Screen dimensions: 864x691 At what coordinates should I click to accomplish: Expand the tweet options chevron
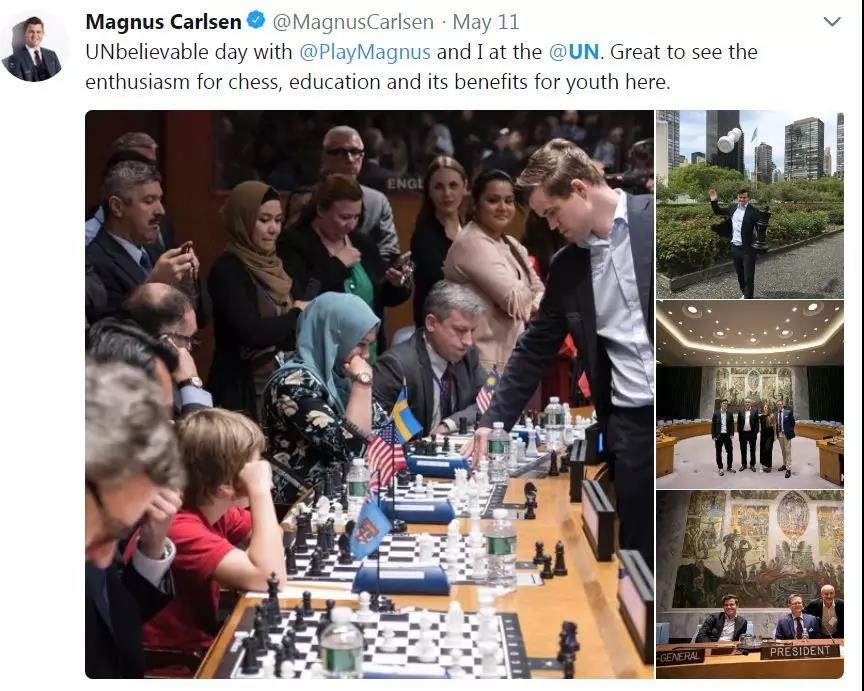[x=831, y=21]
